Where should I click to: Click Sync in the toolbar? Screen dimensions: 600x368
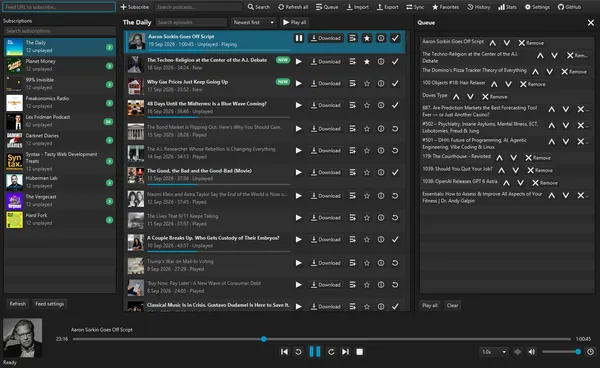pos(415,7)
